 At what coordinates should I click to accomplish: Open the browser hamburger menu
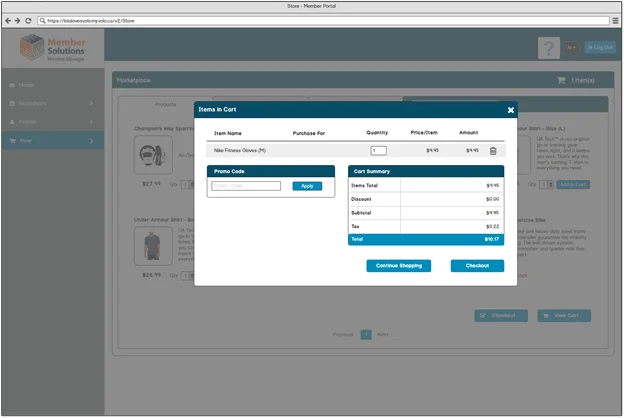[x=615, y=21]
